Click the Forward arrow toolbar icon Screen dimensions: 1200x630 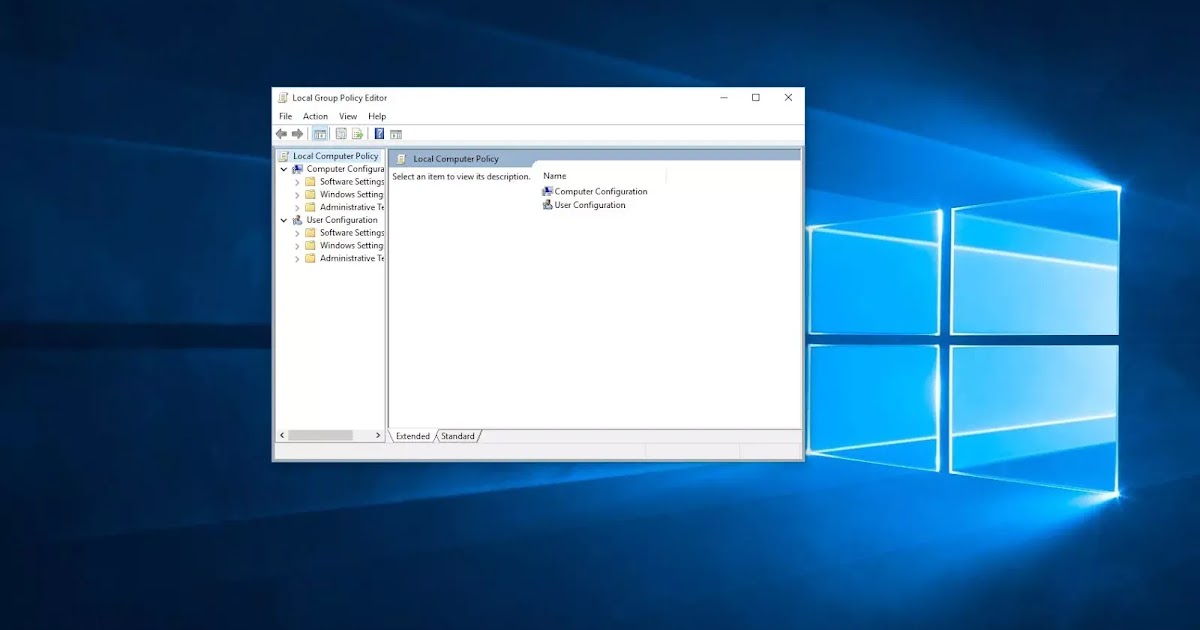[x=297, y=134]
